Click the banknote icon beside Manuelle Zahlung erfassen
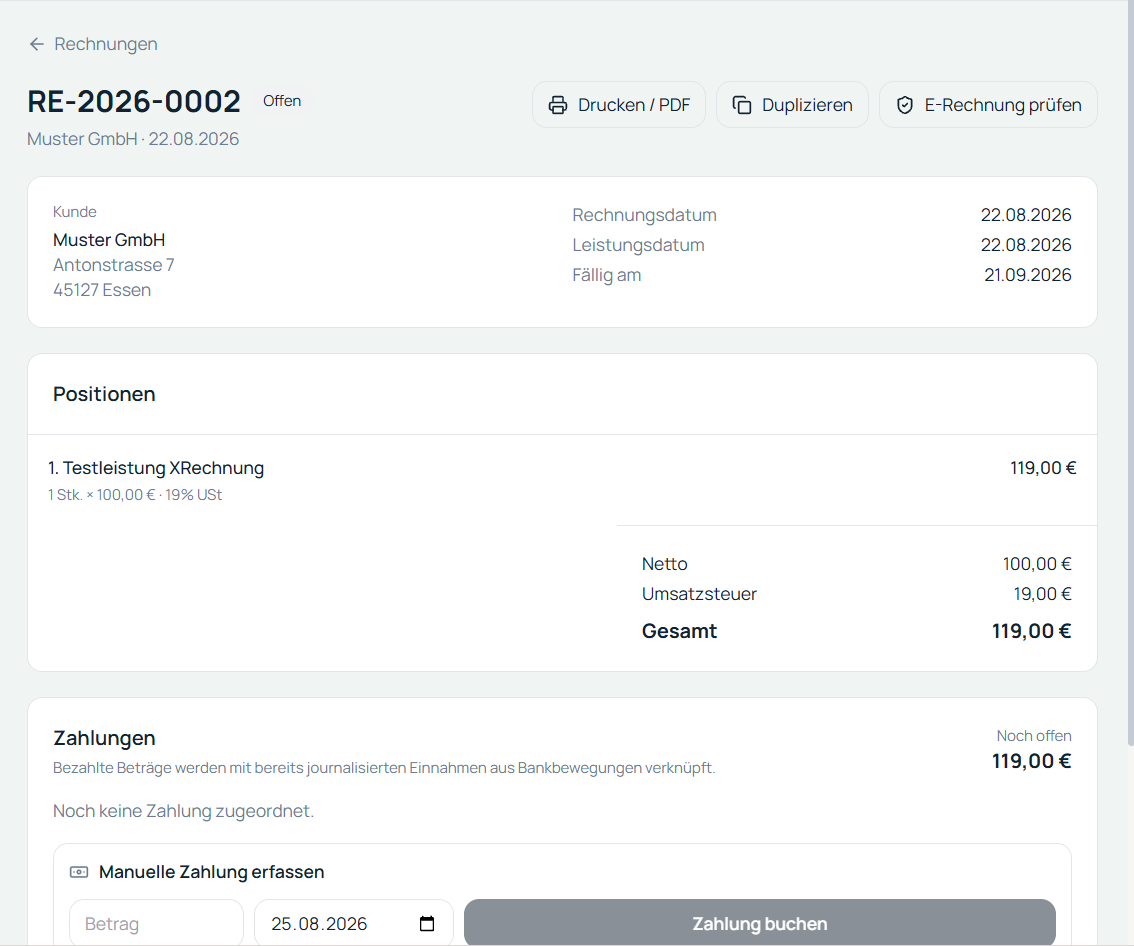 pos(79,872)
